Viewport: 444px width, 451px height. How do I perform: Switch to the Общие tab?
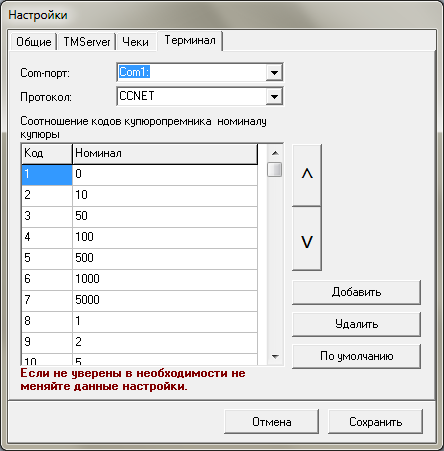click(34, 42)
